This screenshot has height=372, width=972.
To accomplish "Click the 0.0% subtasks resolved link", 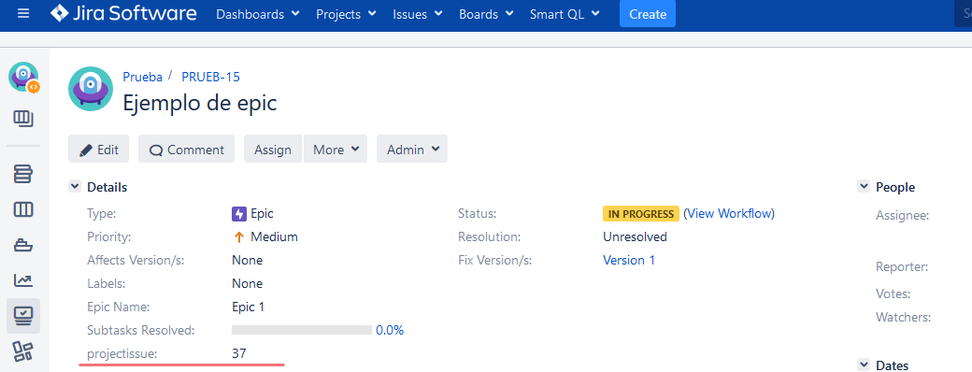I will point(390,330).
